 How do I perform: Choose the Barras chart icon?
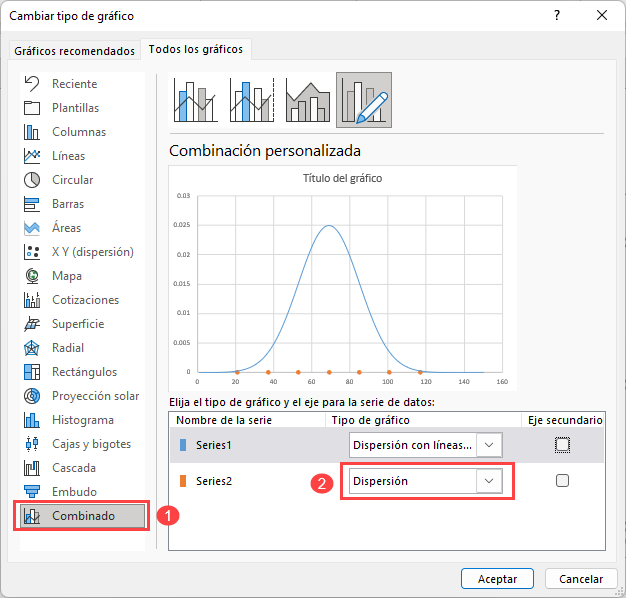click(32, 204)
